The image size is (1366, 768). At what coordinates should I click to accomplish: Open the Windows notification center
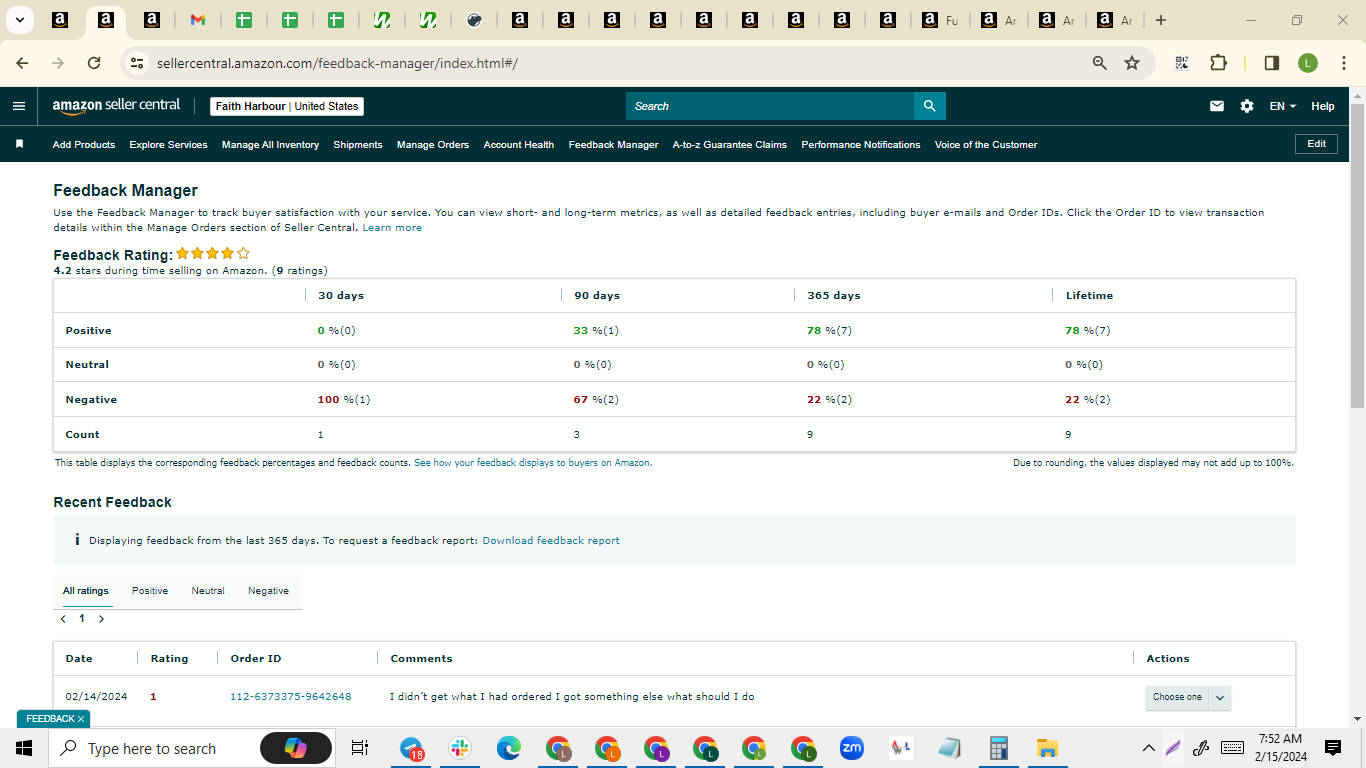point(1333,748)
